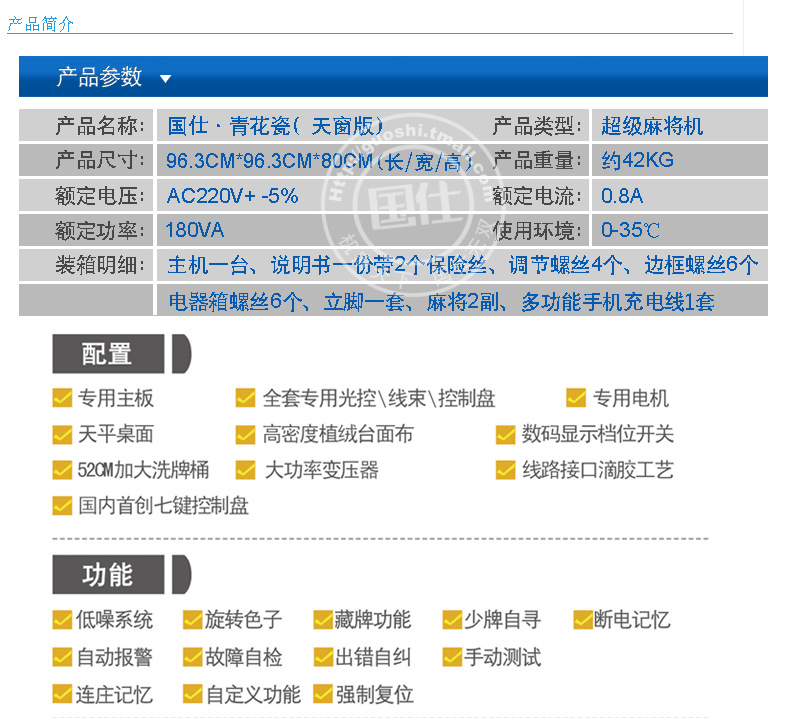Viewport: 789px width, 718px height.
Task: Click checkmark icon beside 大功率变压器
Action: [x=246, y=470]
